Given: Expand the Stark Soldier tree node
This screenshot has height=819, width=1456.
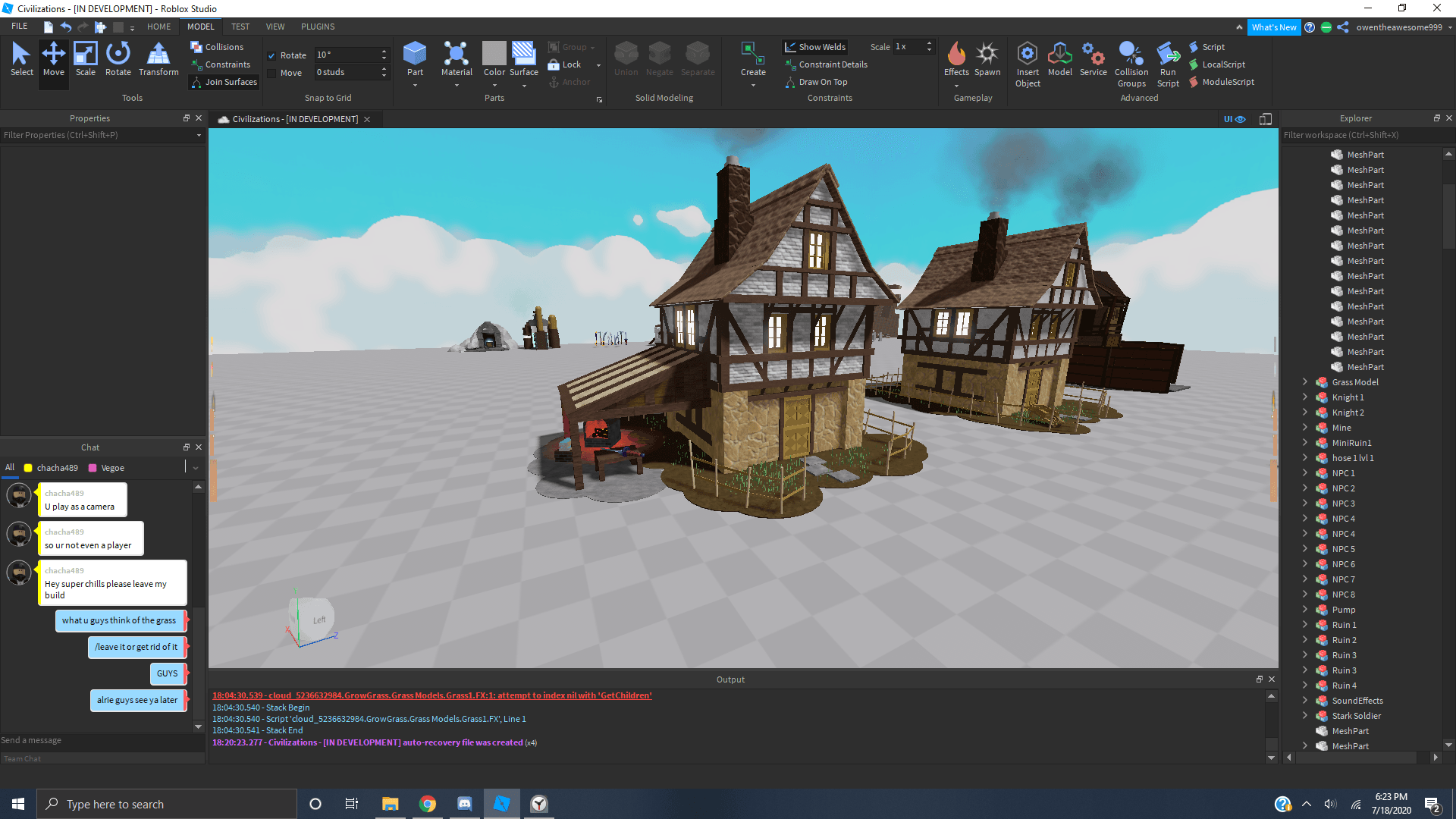Looking at the screenshot, I should tap(1305, 716).
